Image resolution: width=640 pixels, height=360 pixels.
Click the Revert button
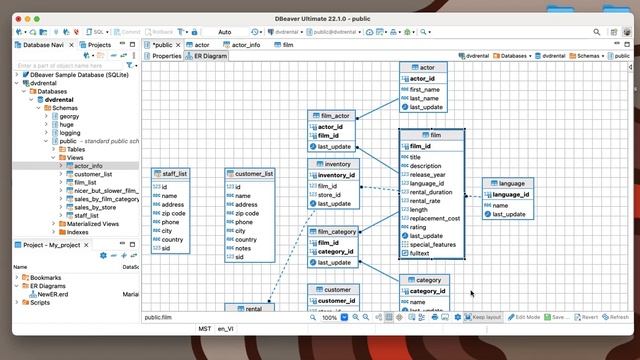pos(586,317)
